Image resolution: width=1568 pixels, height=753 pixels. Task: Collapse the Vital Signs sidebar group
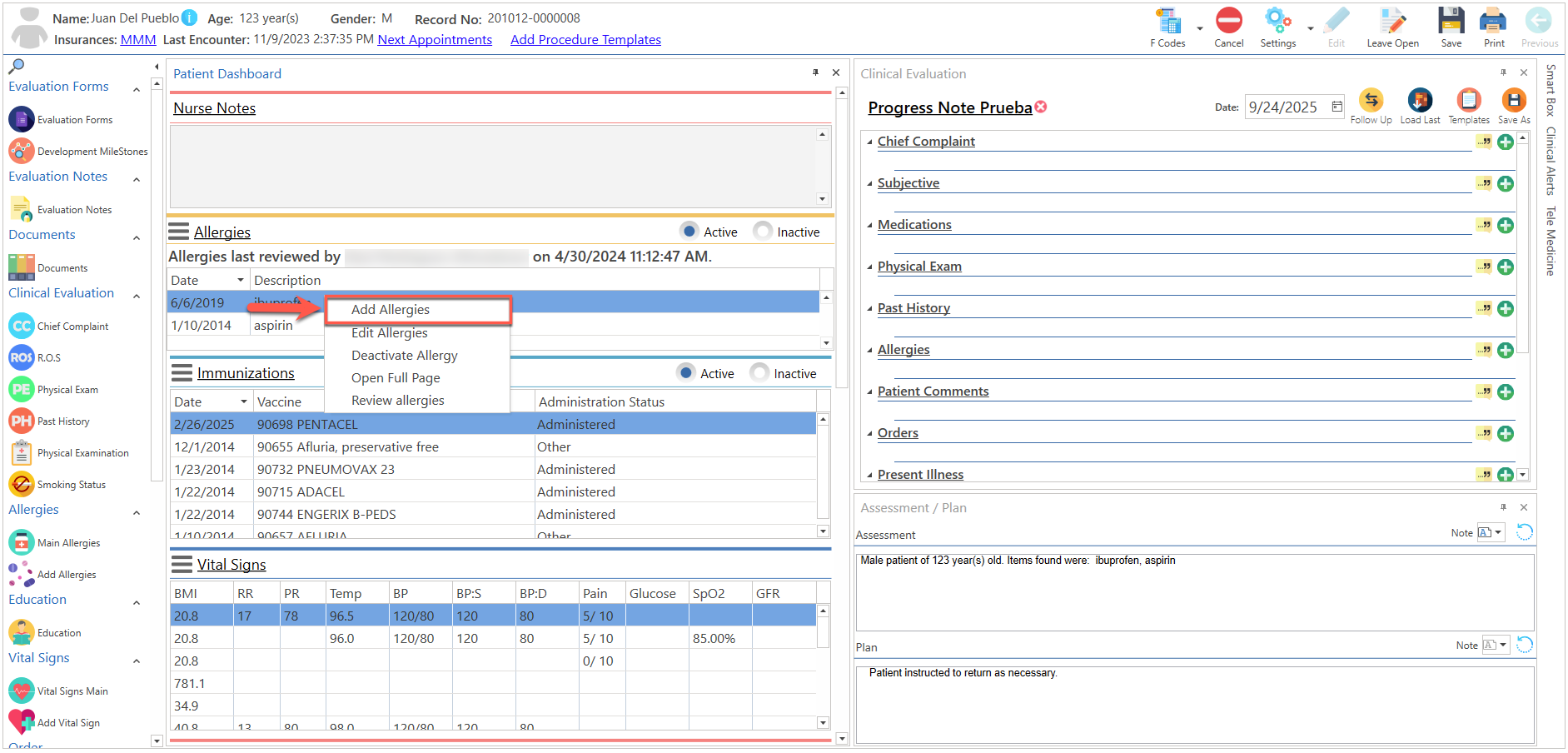coord(137,661)
